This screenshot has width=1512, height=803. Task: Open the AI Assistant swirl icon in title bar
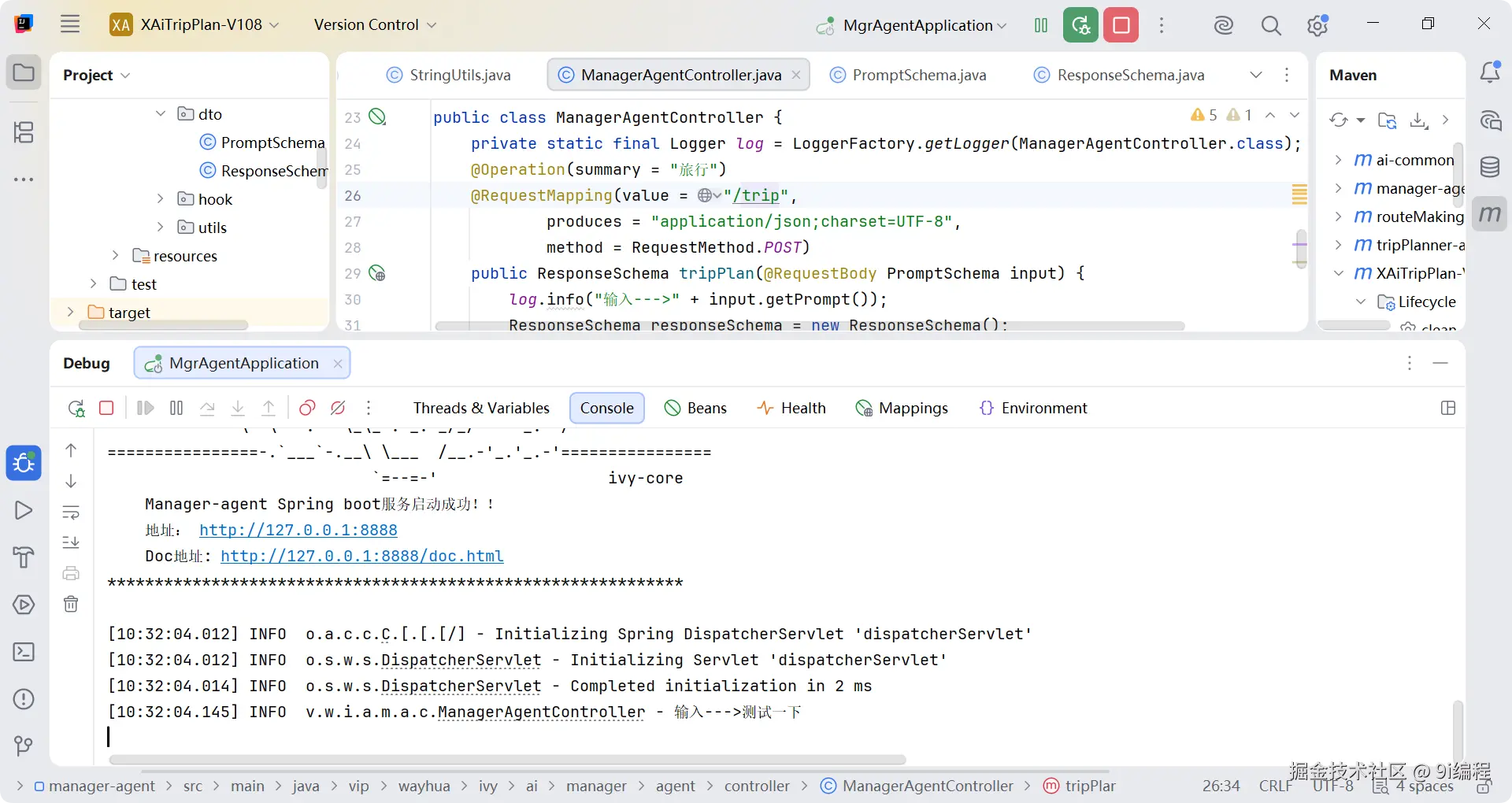[x=1223, y=25]
